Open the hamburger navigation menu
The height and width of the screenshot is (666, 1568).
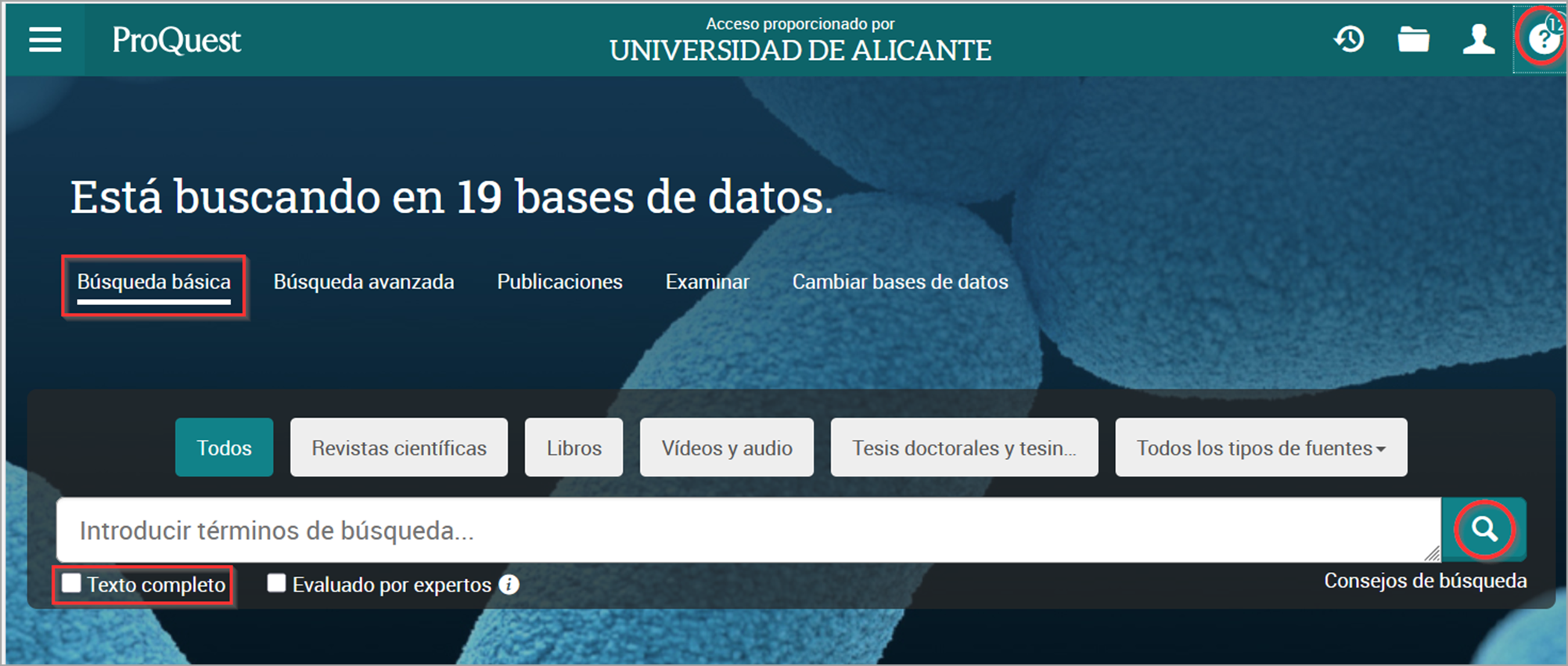(x=45, y=40)
